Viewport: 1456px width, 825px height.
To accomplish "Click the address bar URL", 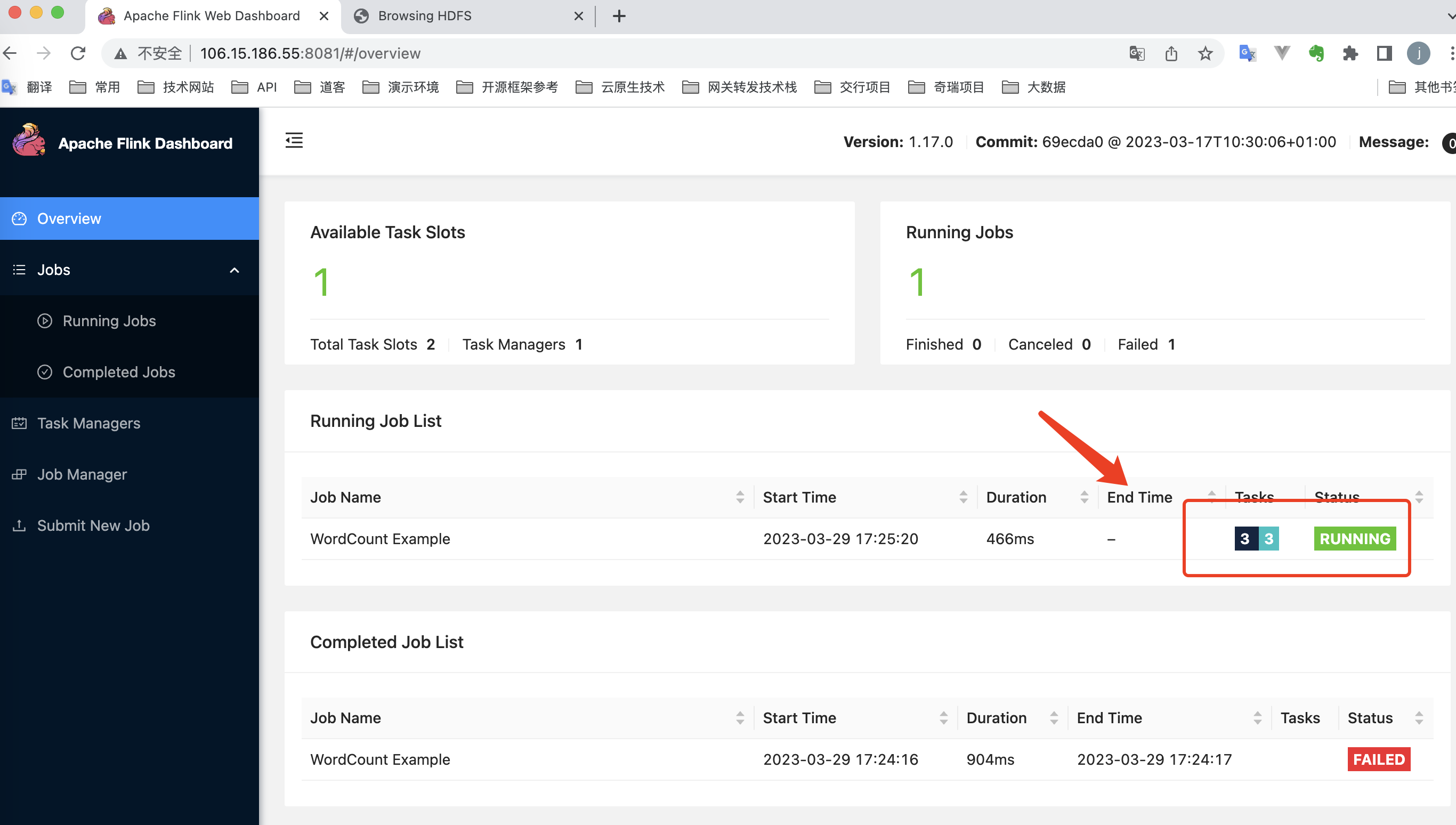I will click(310, 53).
